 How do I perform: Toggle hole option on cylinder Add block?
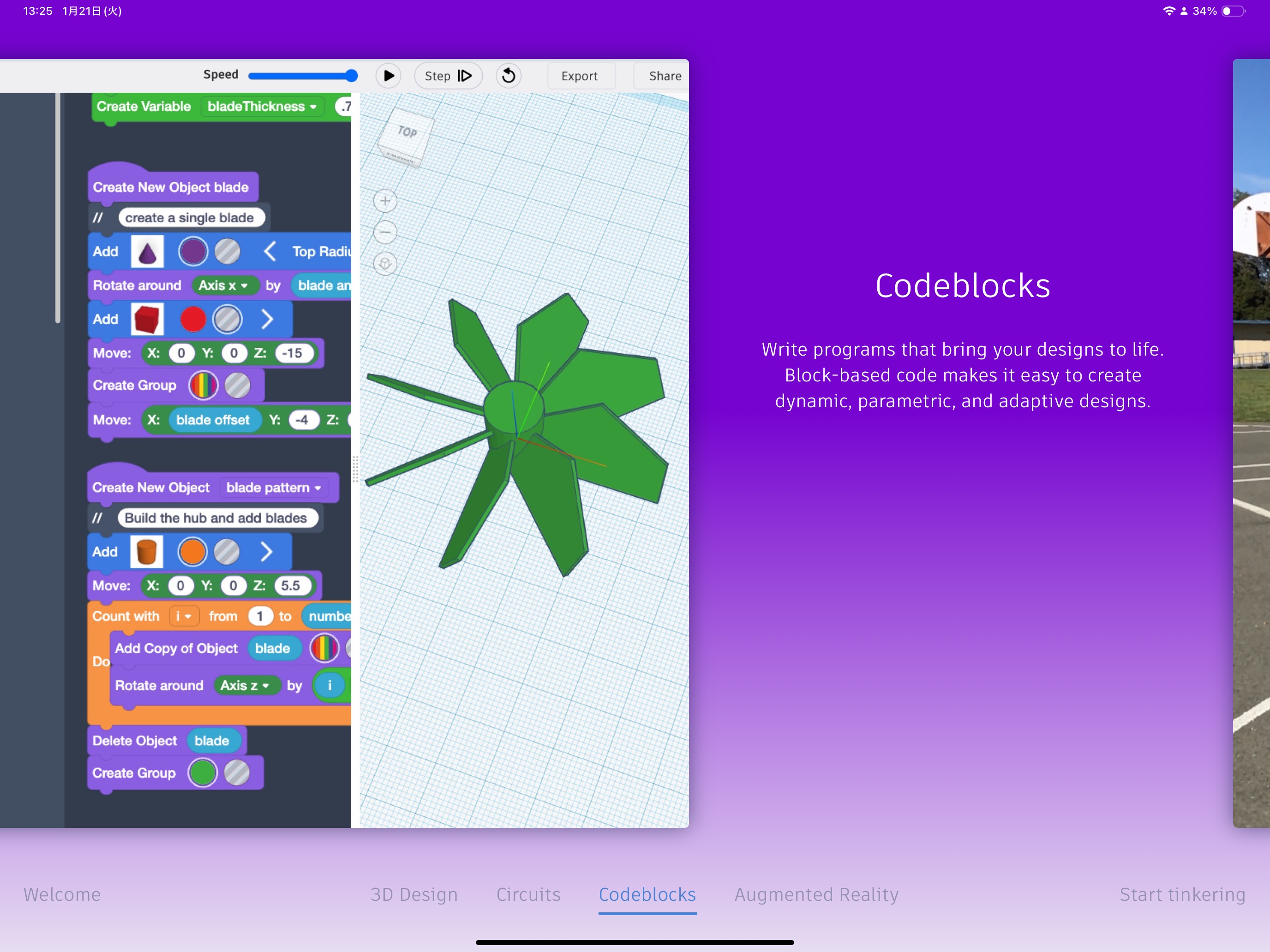coord(227,552)
